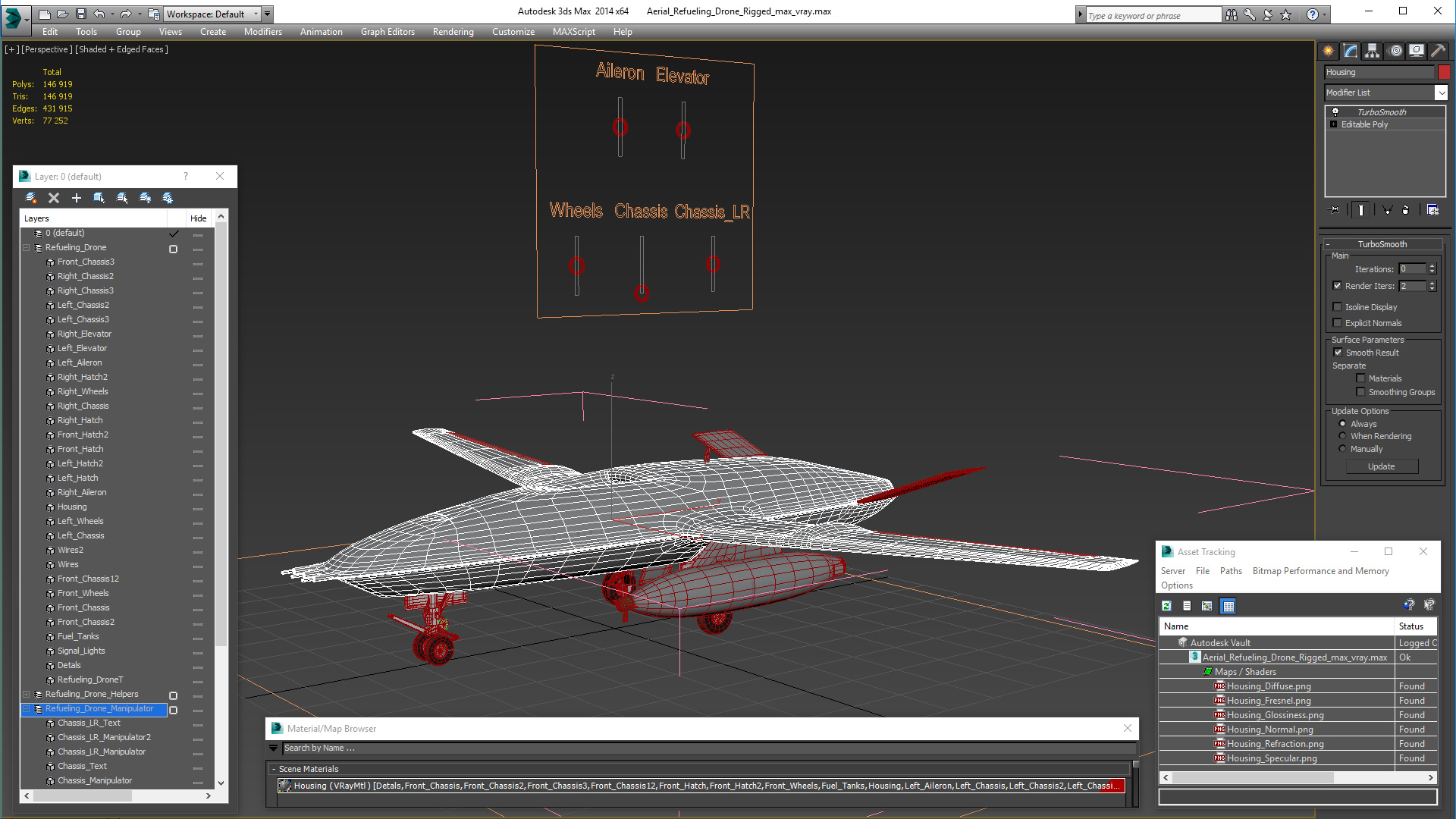This screenshot has width=1456, height=819.
Task: Click Create New Layer icon in Layer dialog
Action: click(31, 198)
